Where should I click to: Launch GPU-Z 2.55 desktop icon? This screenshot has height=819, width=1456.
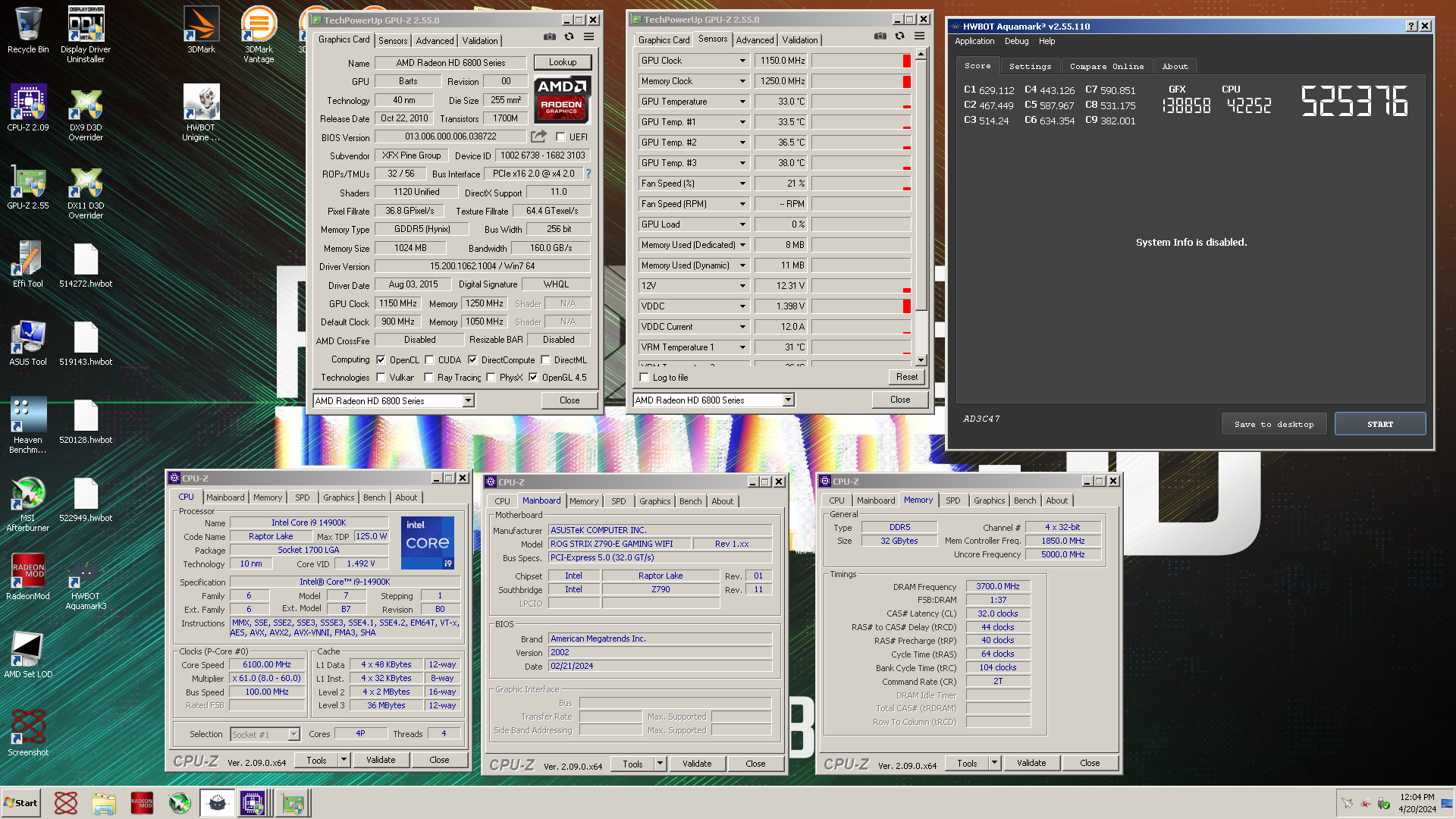[x=28, y=187]
